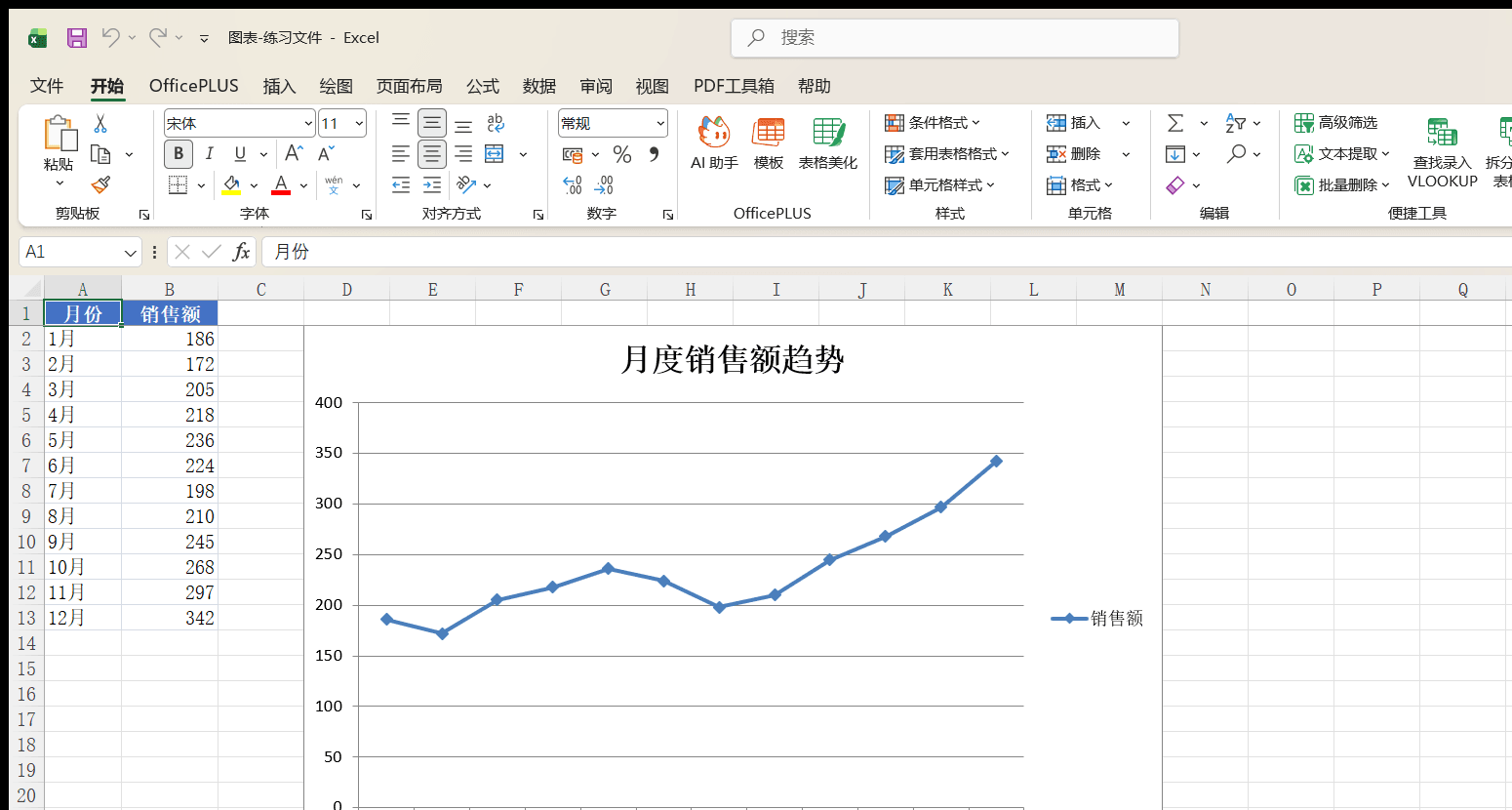Toggle Underline formatting

[240, 153]
